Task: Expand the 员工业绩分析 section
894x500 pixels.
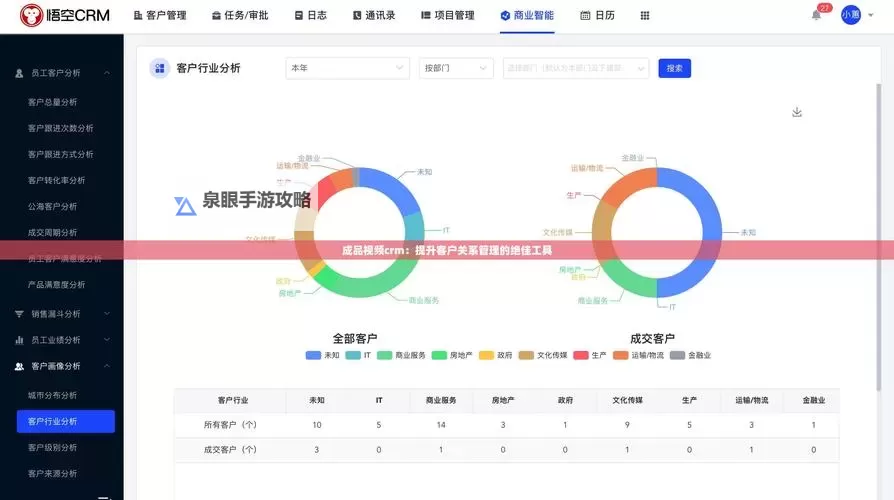Action: pyautogui.click(x=107, y=340)
